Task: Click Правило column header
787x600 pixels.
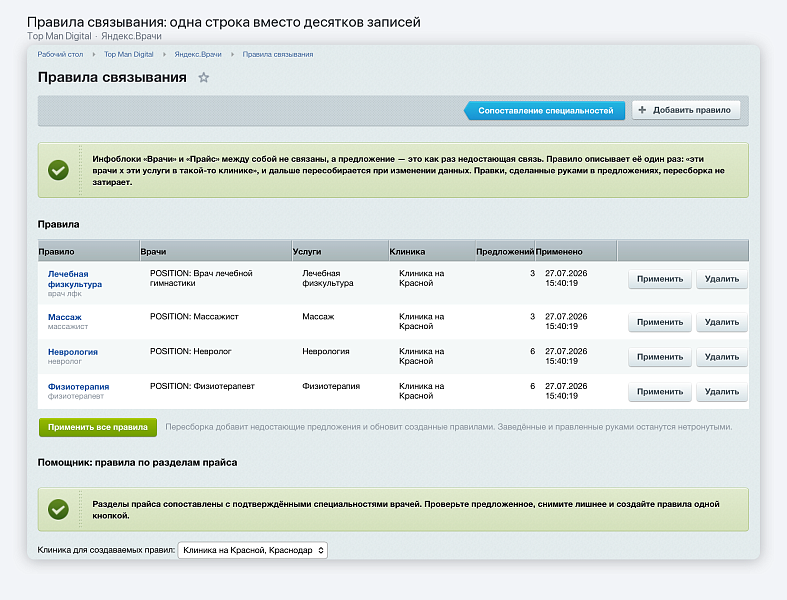Action: (88, 251)
